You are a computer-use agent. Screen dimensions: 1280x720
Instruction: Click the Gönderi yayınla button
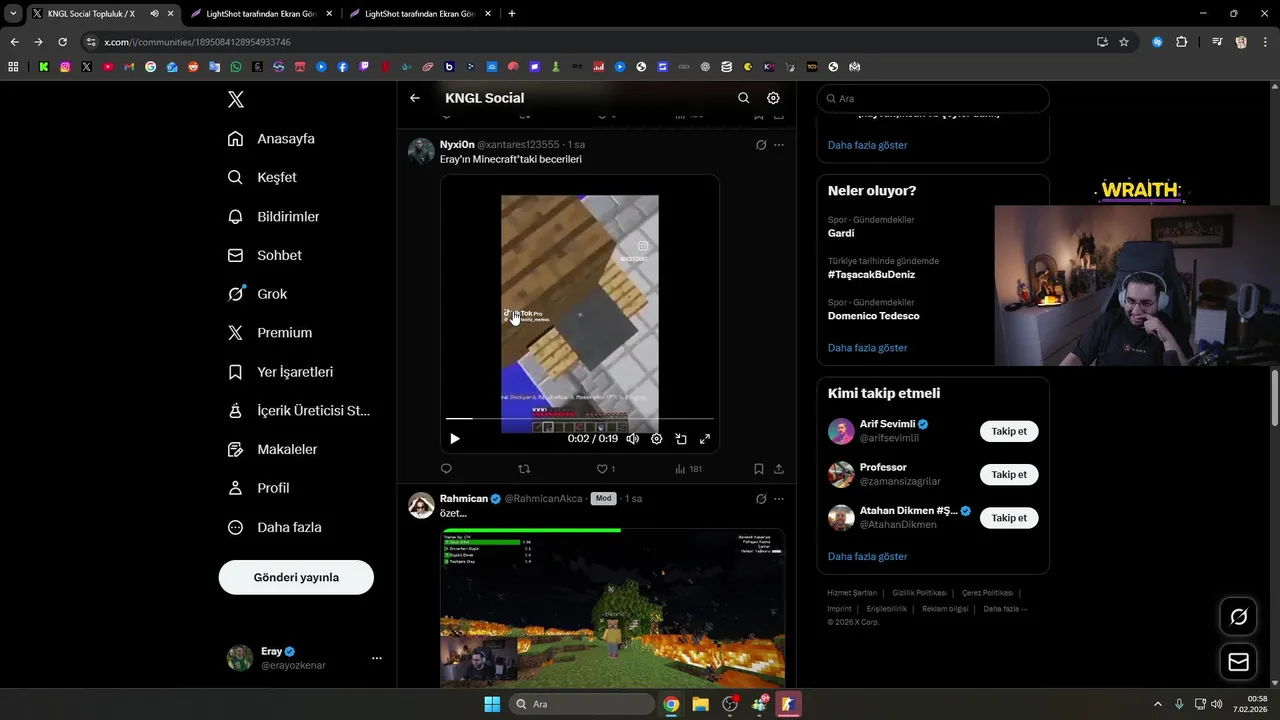[x=296, y=577]
